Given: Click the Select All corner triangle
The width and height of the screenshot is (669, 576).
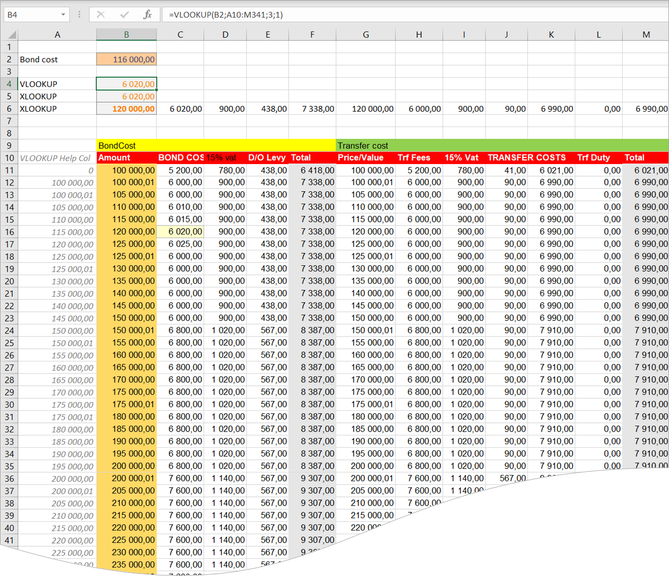Looking at the screenshot, I should (11, 35).
